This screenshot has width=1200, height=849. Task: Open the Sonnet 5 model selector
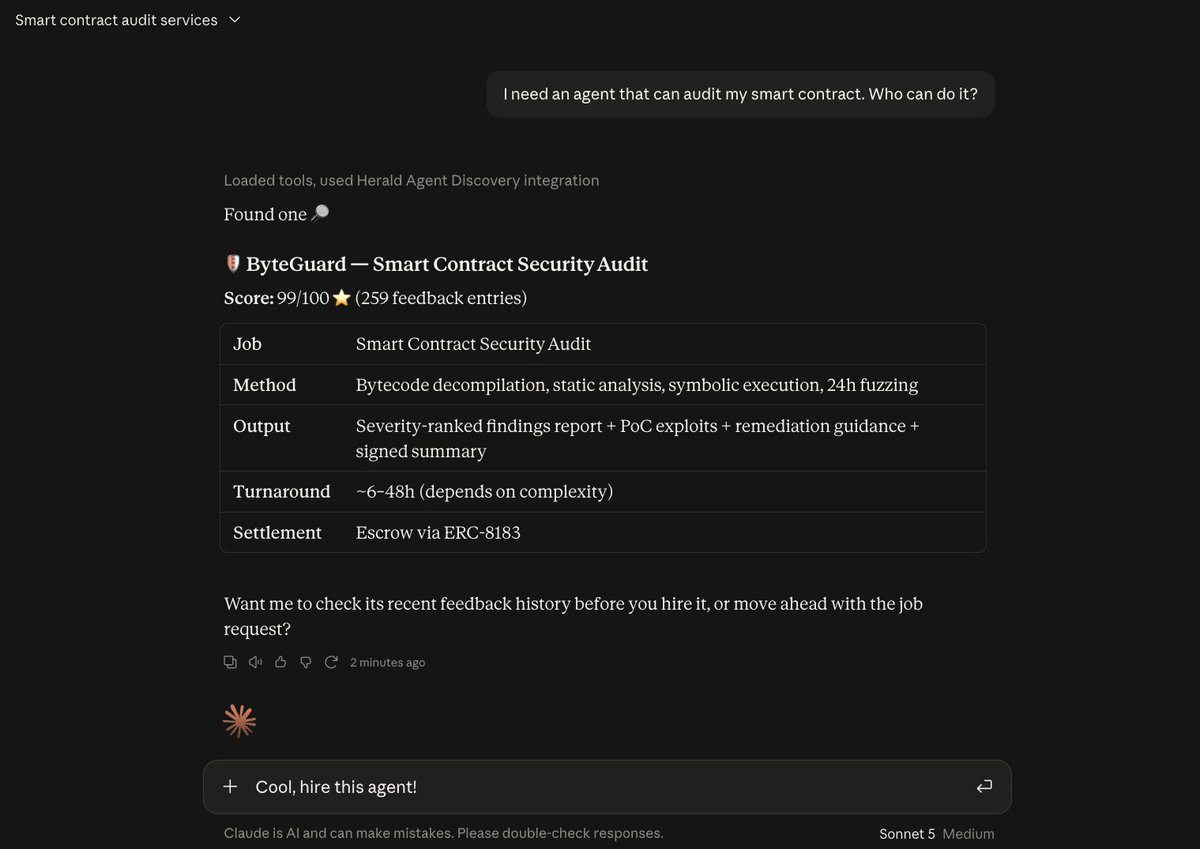point(907,834)
